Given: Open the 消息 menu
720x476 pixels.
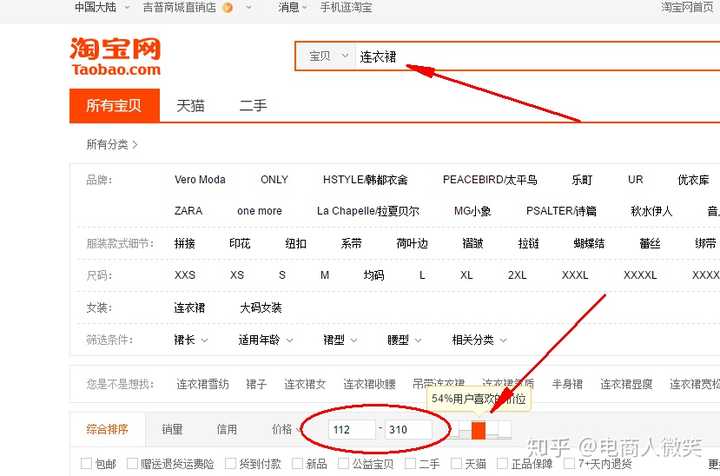Looking at the screenshot, I should click(292, 7).
